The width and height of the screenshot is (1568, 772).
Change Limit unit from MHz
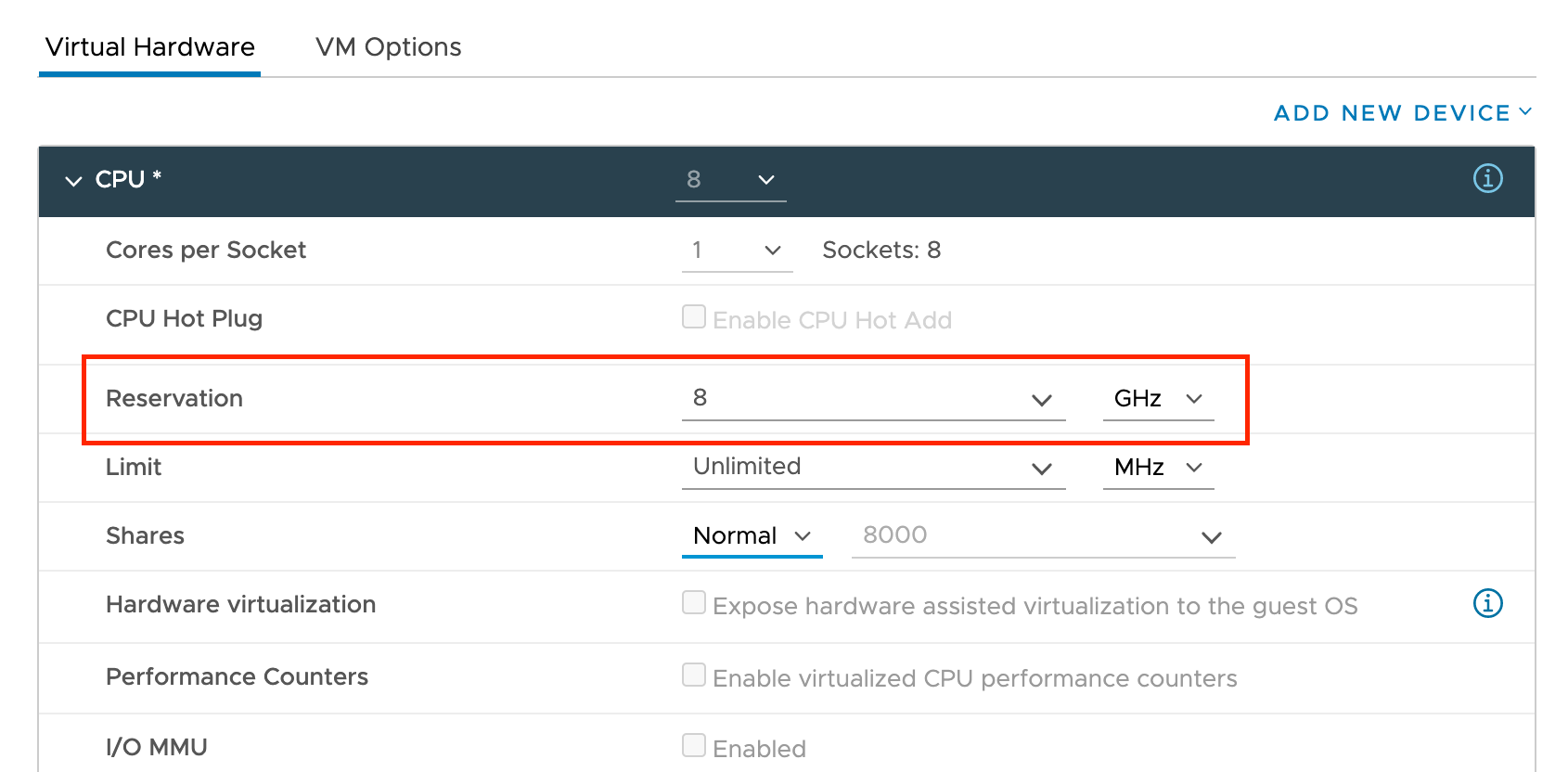click(1158, 468)
